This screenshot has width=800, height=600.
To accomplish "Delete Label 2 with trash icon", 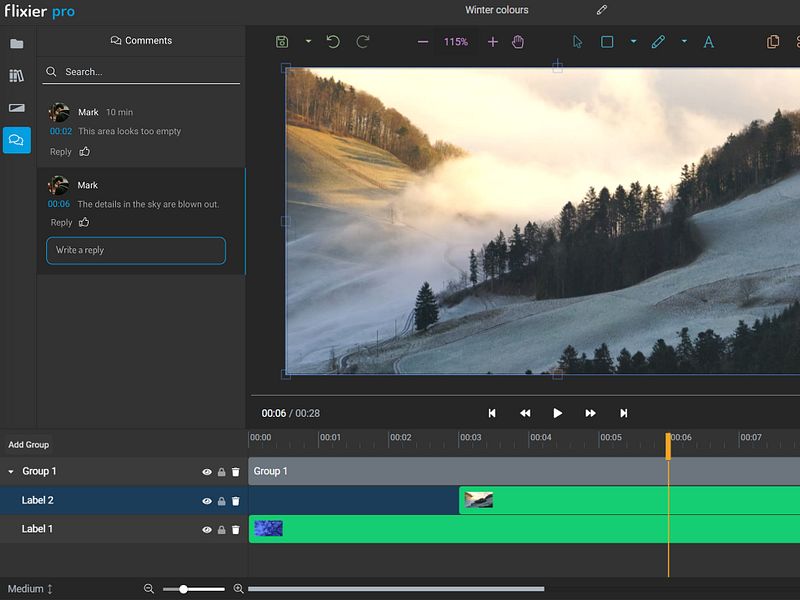I will [x=236, y=501].
